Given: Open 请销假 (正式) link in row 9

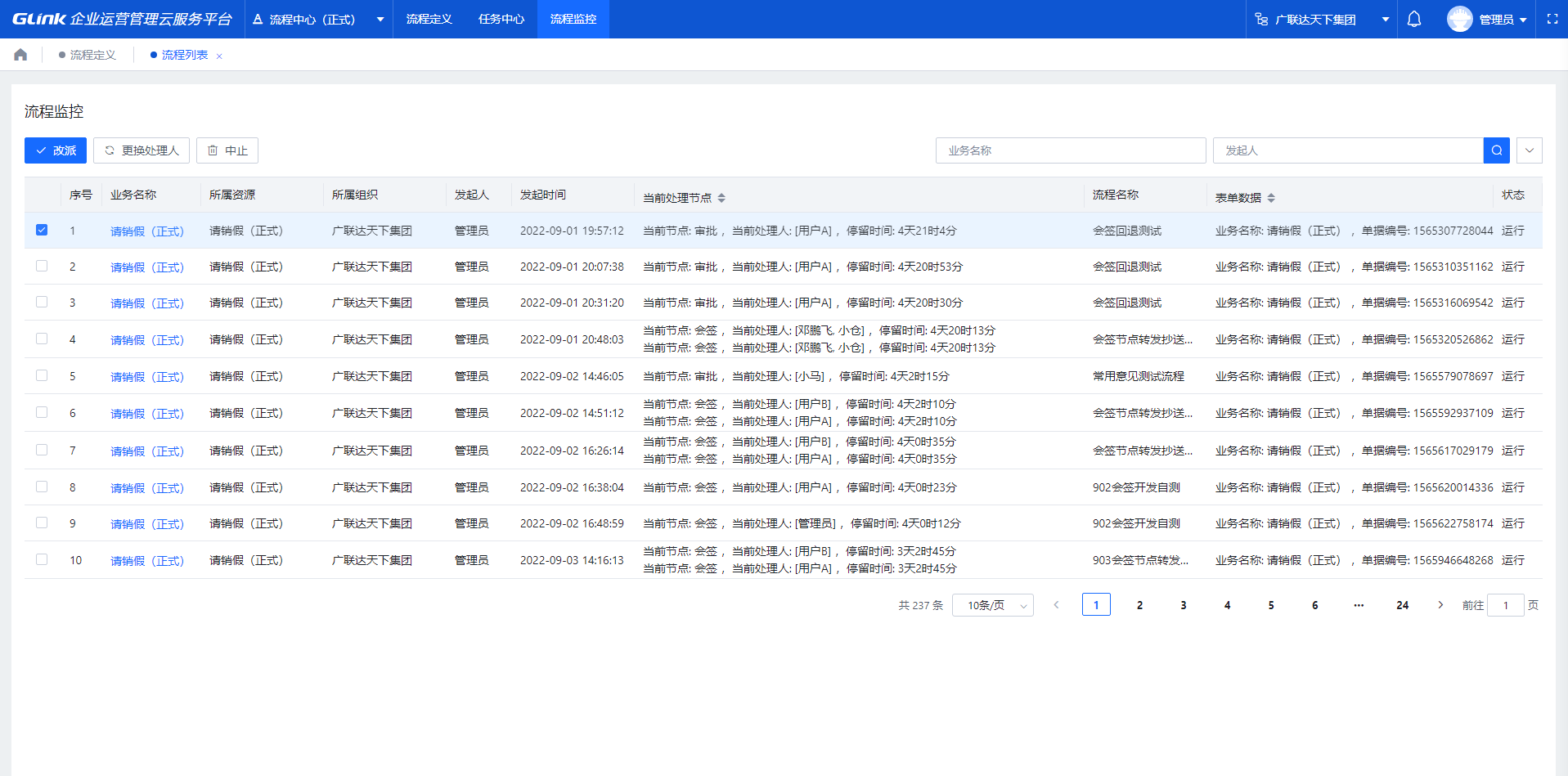Looking at the screenshot, I should pyautogui.click(x=147, y=524).
